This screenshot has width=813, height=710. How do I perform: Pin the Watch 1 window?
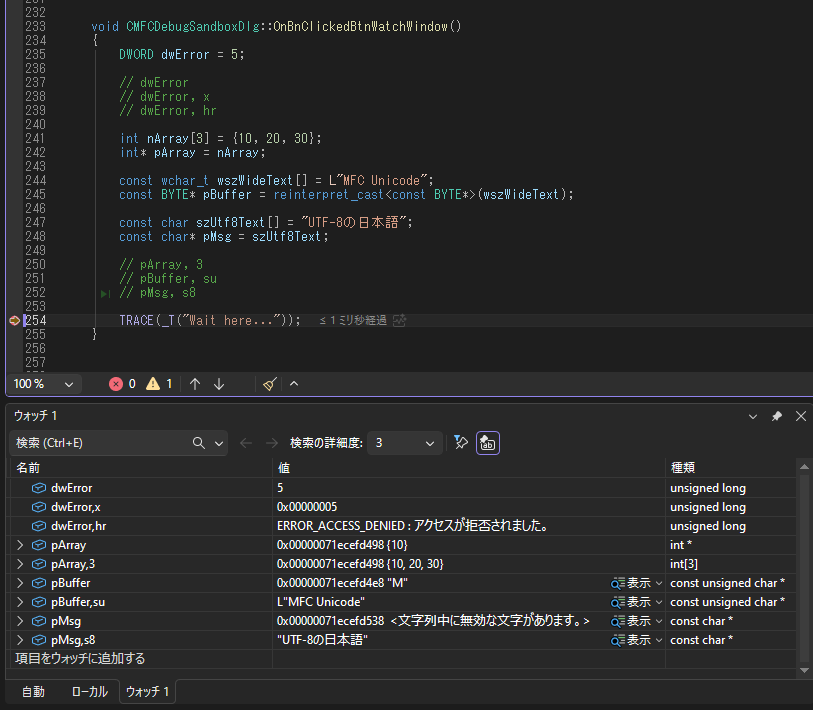click(777, 416)
